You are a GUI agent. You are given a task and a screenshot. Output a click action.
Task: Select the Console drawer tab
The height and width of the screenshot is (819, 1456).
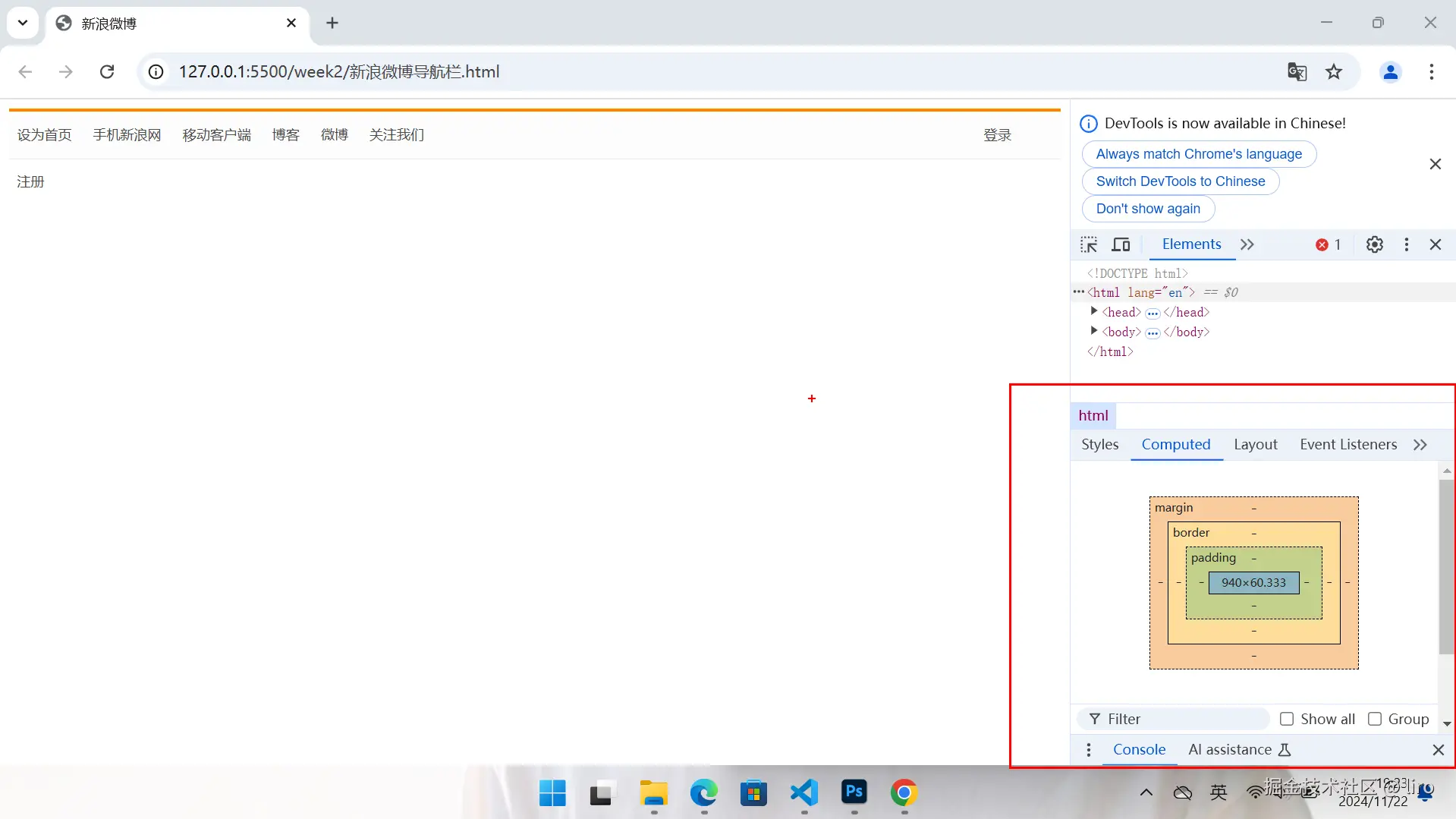pyautogui.click(x=1139, y=750)
